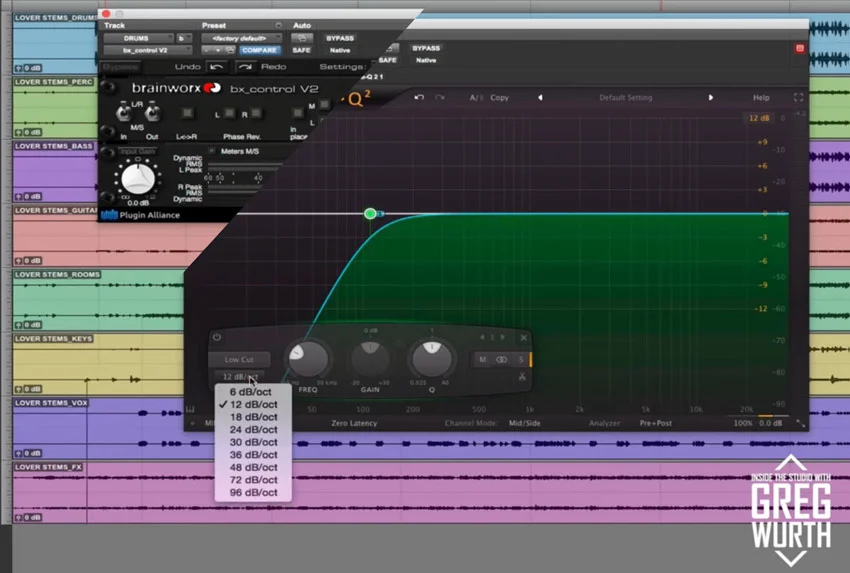Select 72 dB/oct from slope menu
The height and width of the screenshot is (573, 850).
pyautogui.click(x=253, y=480)
